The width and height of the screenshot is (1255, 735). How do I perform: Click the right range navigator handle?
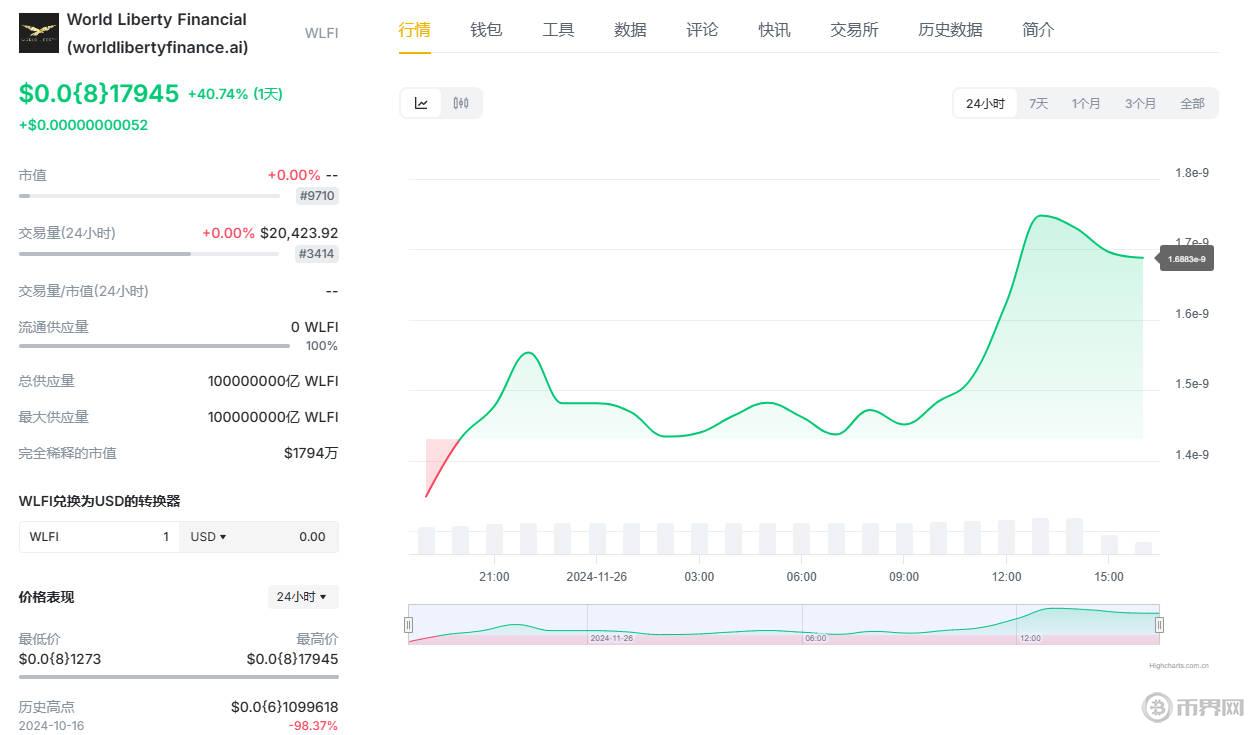(1159, 625)
